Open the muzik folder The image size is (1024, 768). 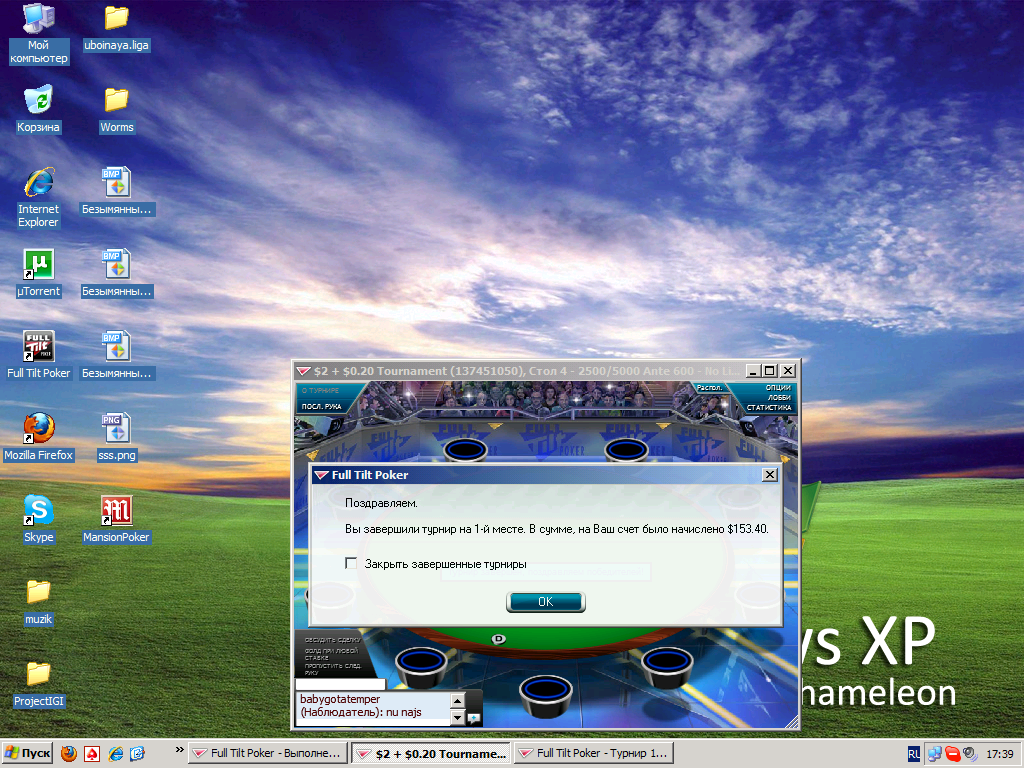39,601
